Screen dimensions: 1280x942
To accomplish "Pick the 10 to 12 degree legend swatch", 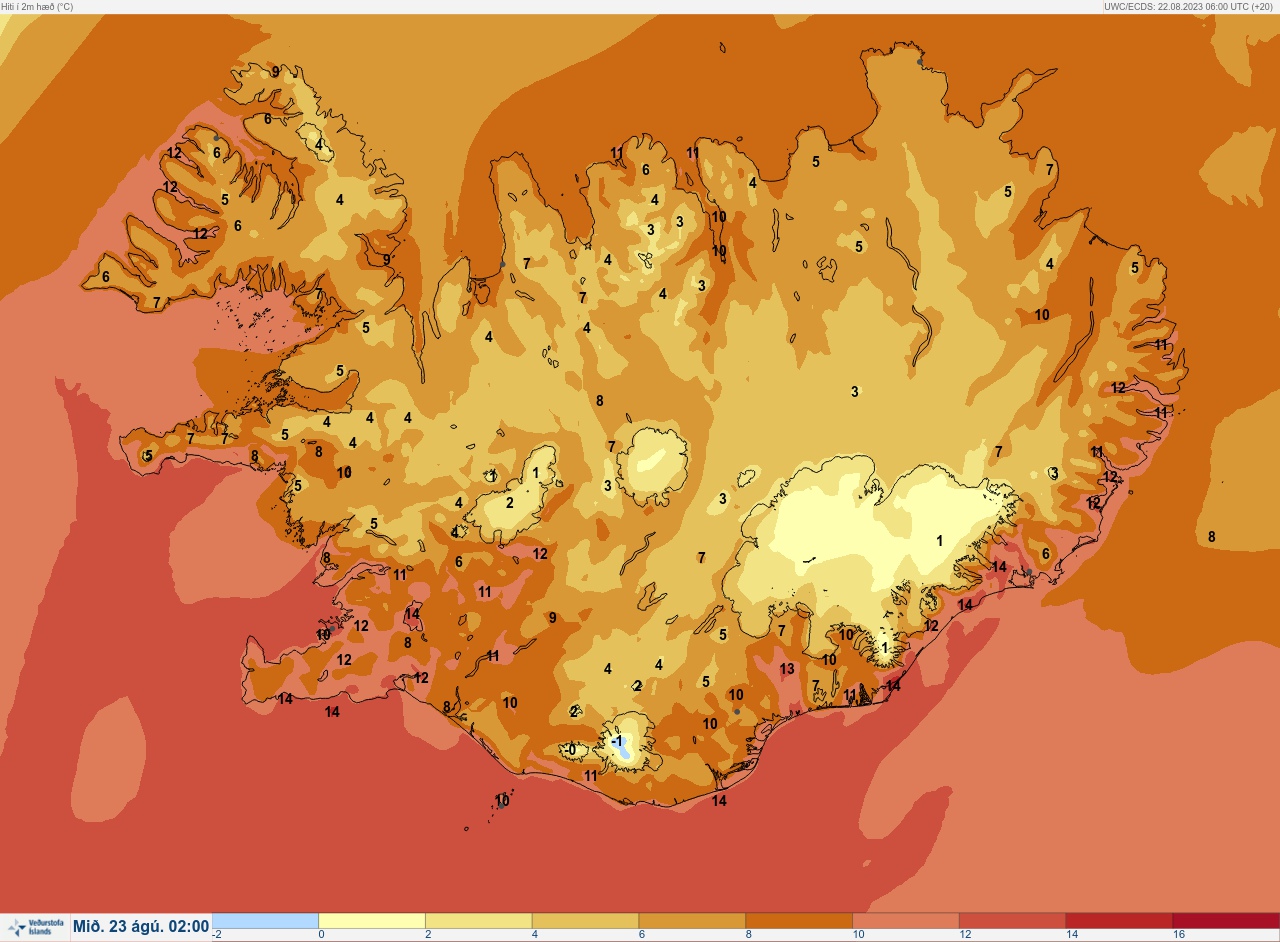I will 906,920.
